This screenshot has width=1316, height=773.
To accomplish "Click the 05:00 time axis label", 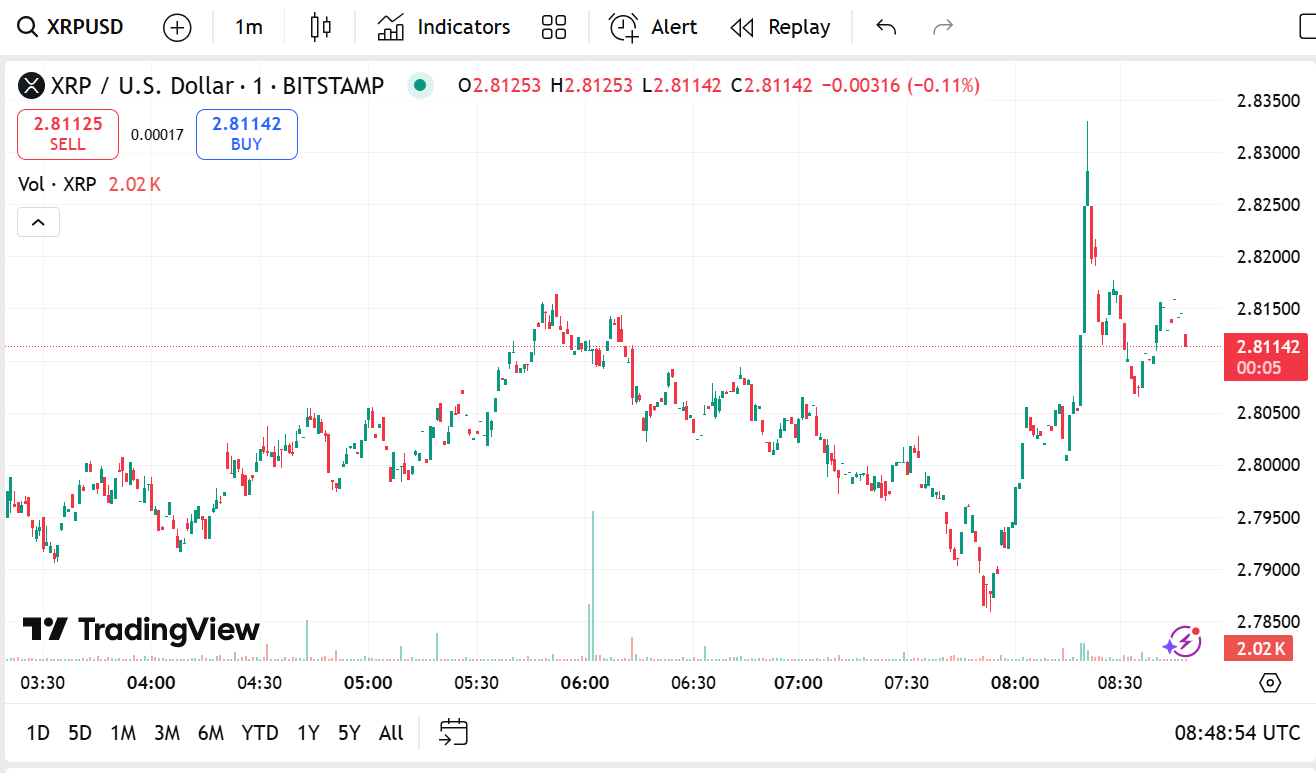I will coord(368,683).
